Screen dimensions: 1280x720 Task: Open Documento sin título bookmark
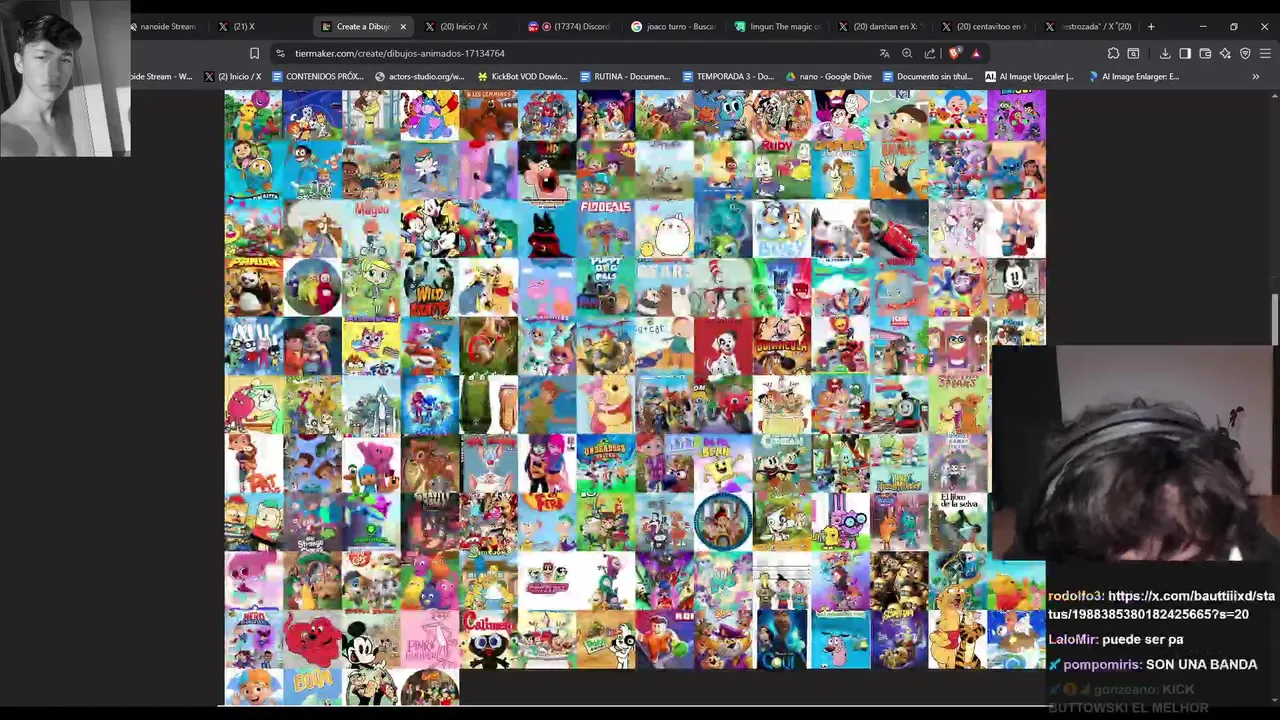pos(927,76)
